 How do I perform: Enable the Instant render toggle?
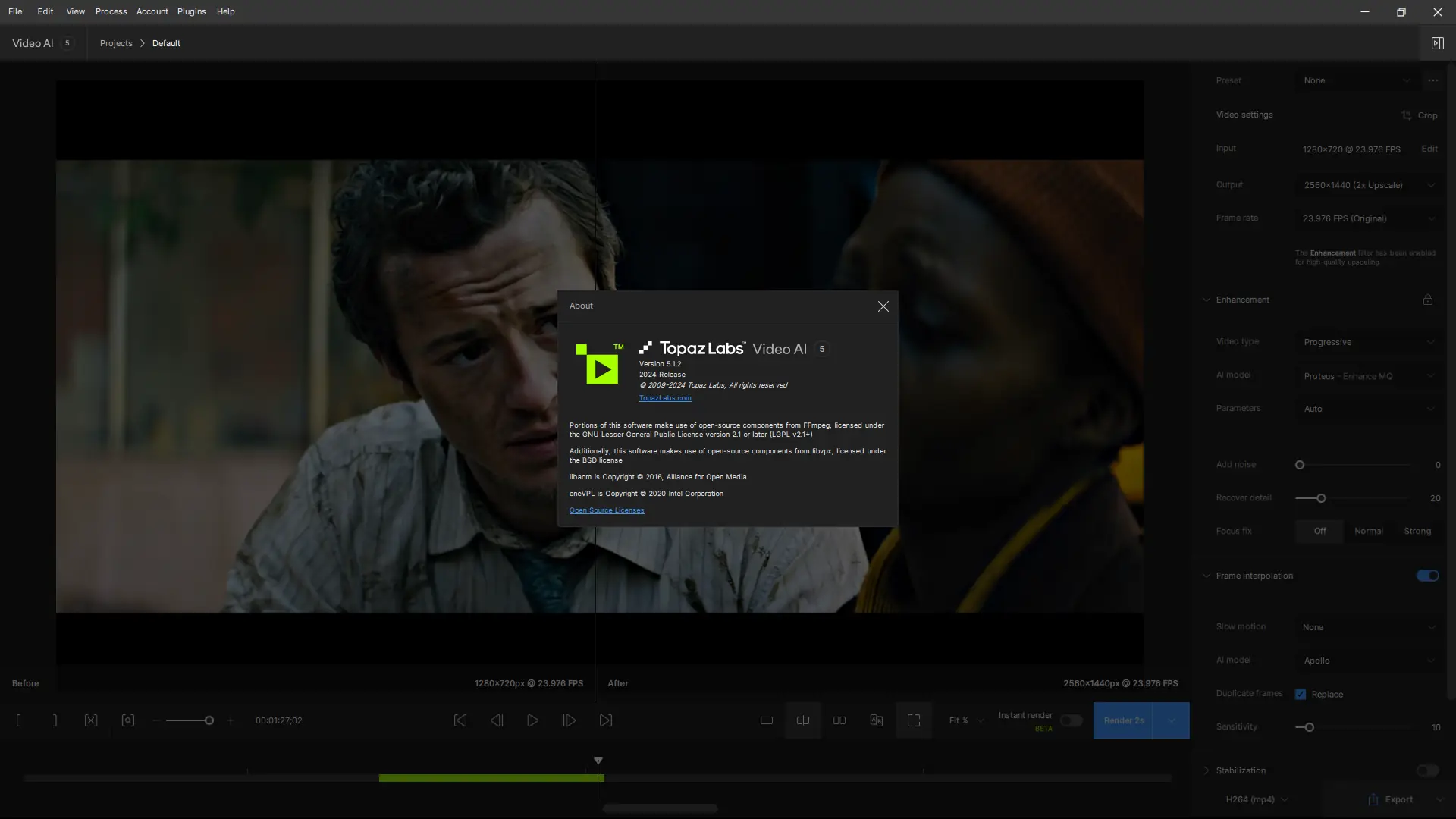click(1071, 720)
